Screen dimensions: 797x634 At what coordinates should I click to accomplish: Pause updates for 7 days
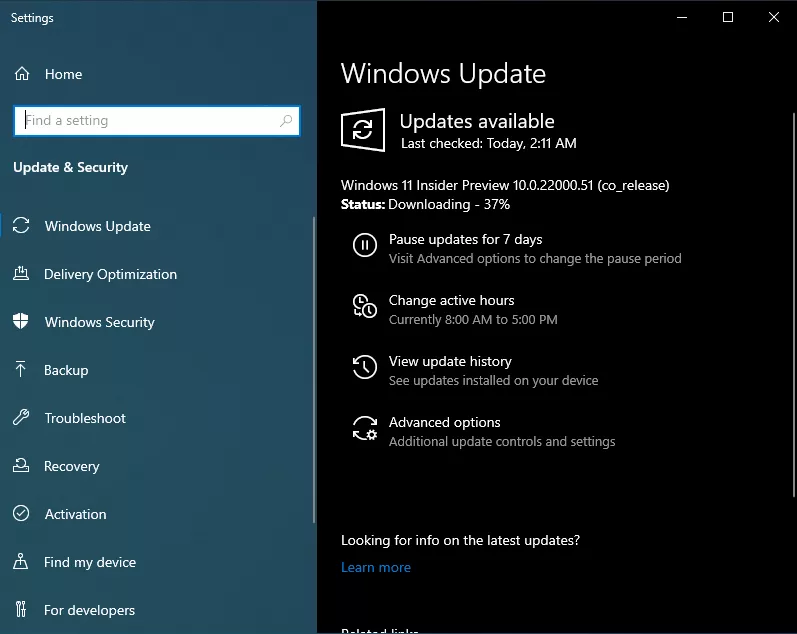[x=466, y=239]
